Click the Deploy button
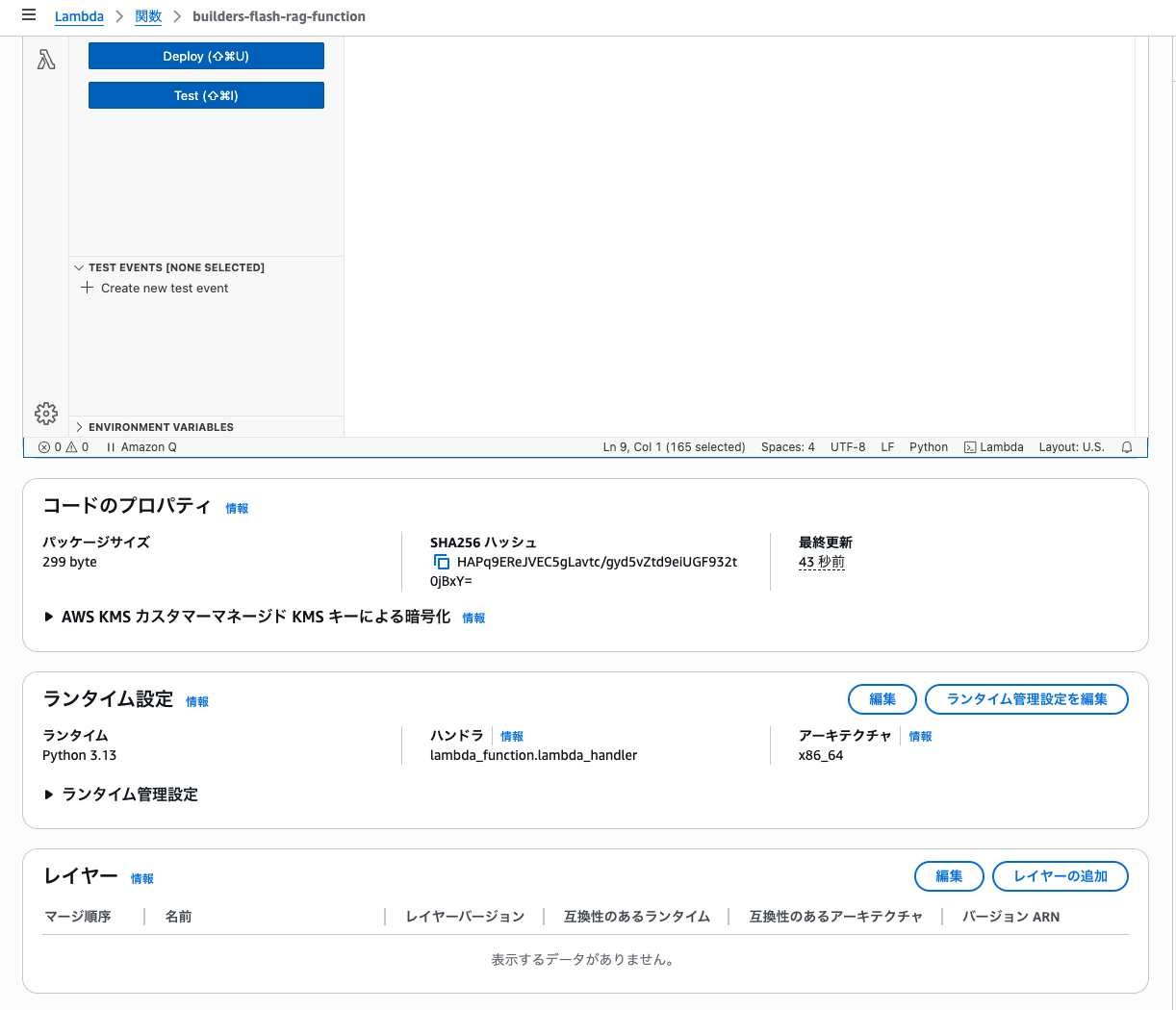 pyautogui.click(x=205, y=55)
